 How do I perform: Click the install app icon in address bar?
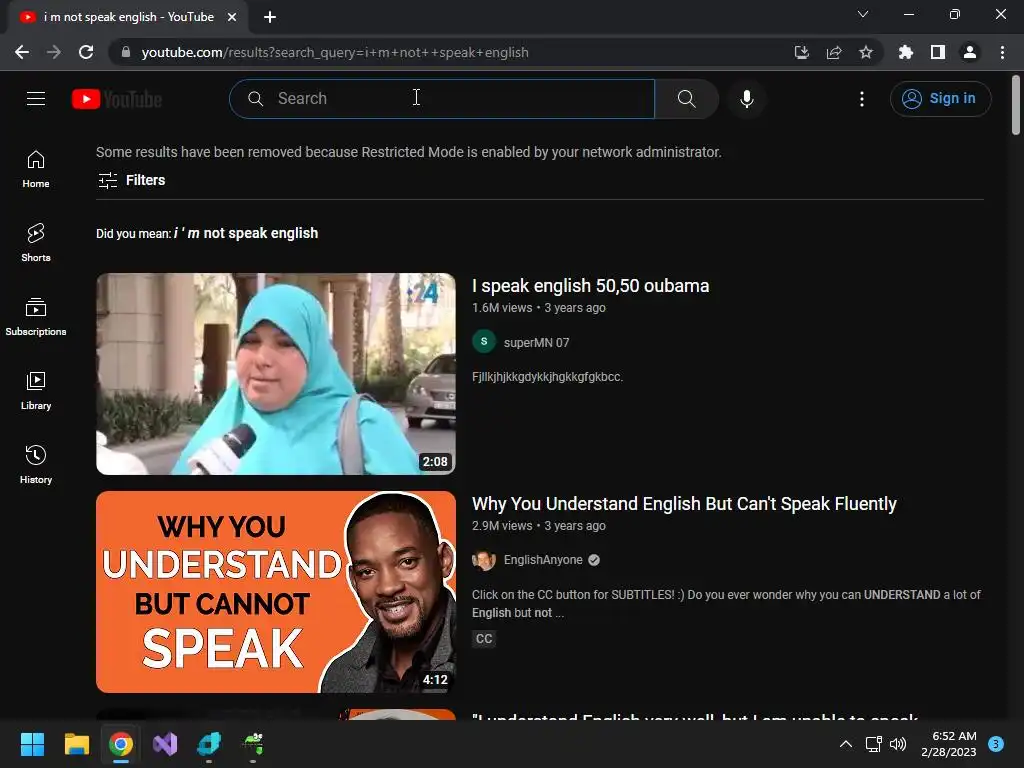801,52
